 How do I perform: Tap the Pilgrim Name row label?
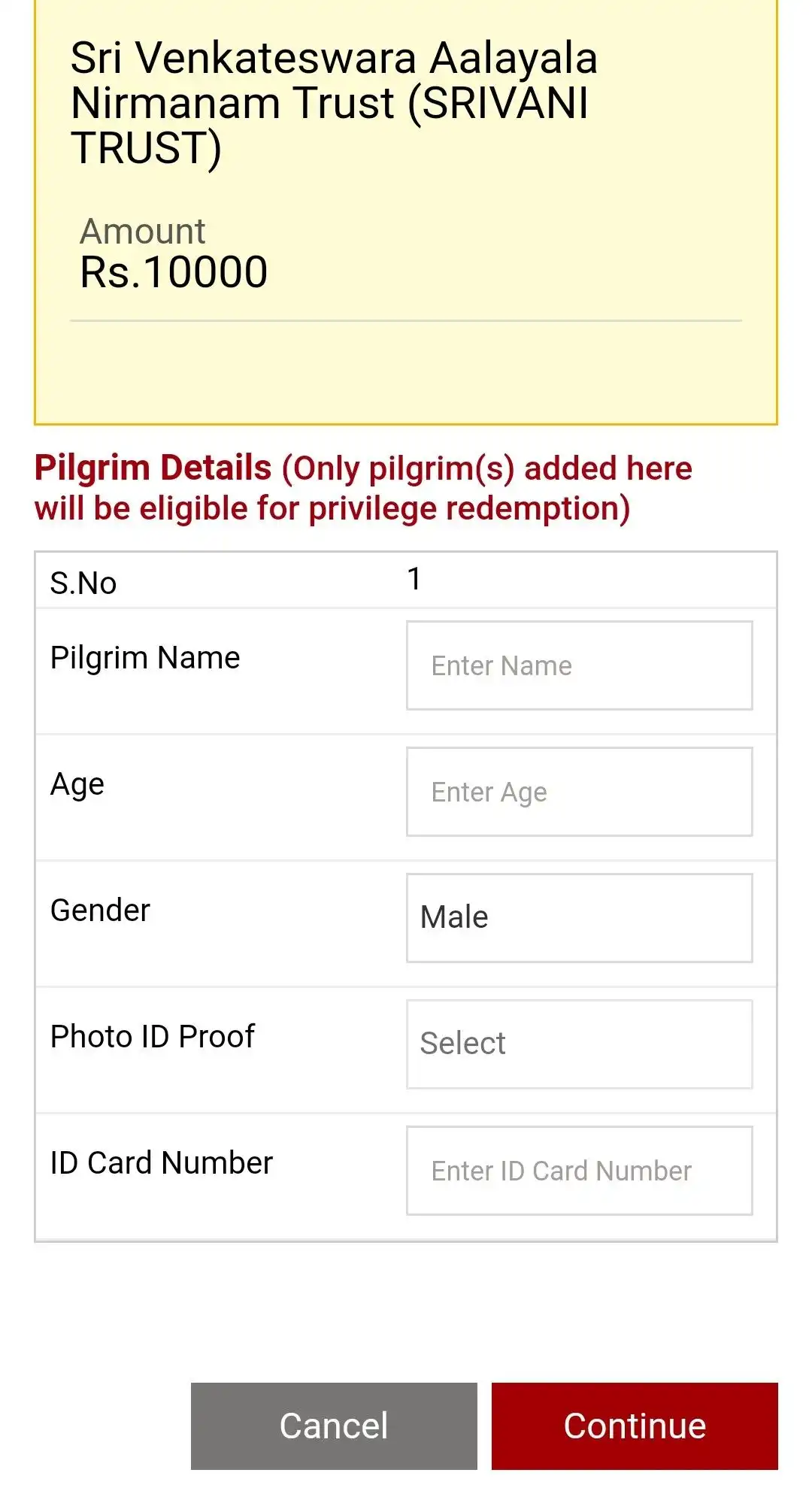coord(145,658)
